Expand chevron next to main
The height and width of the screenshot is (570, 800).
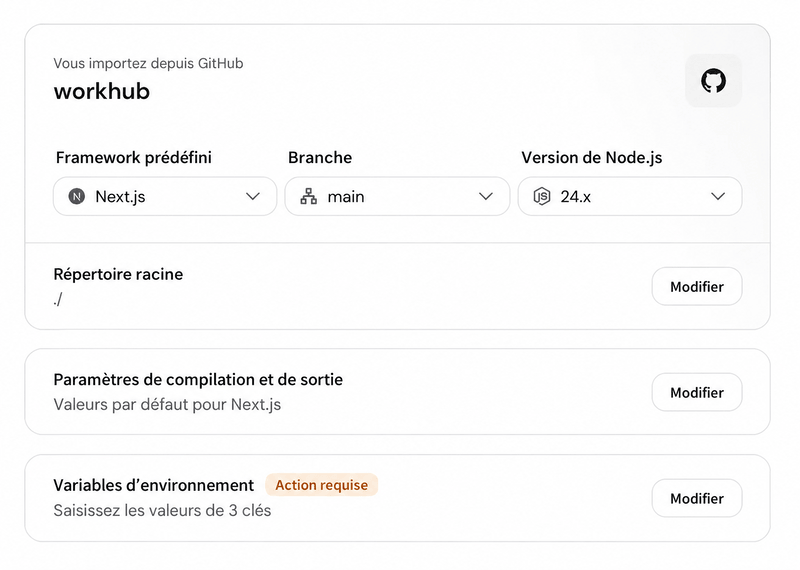486,196
